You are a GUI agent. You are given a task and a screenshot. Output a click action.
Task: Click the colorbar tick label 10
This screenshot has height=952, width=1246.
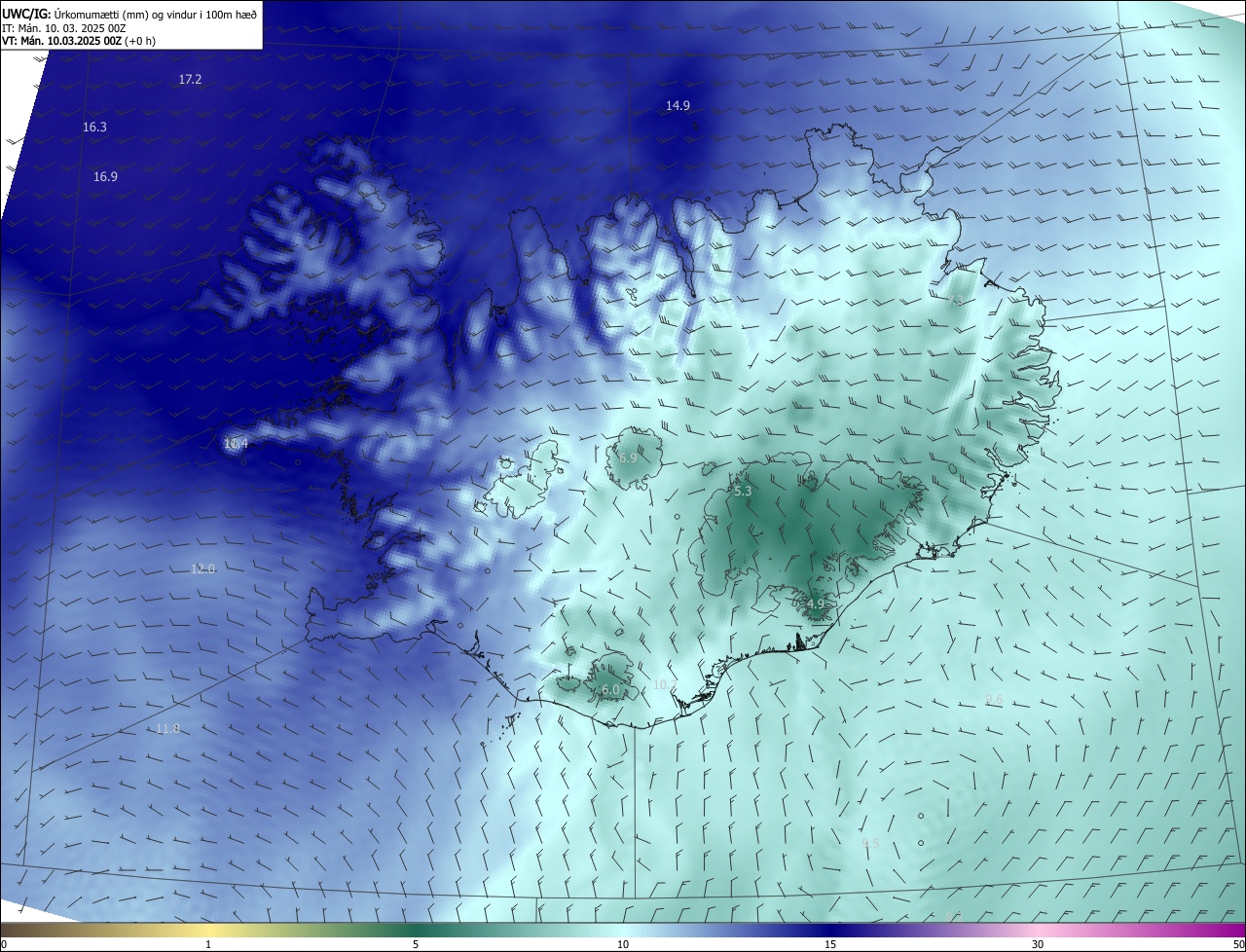pos(623,945)
